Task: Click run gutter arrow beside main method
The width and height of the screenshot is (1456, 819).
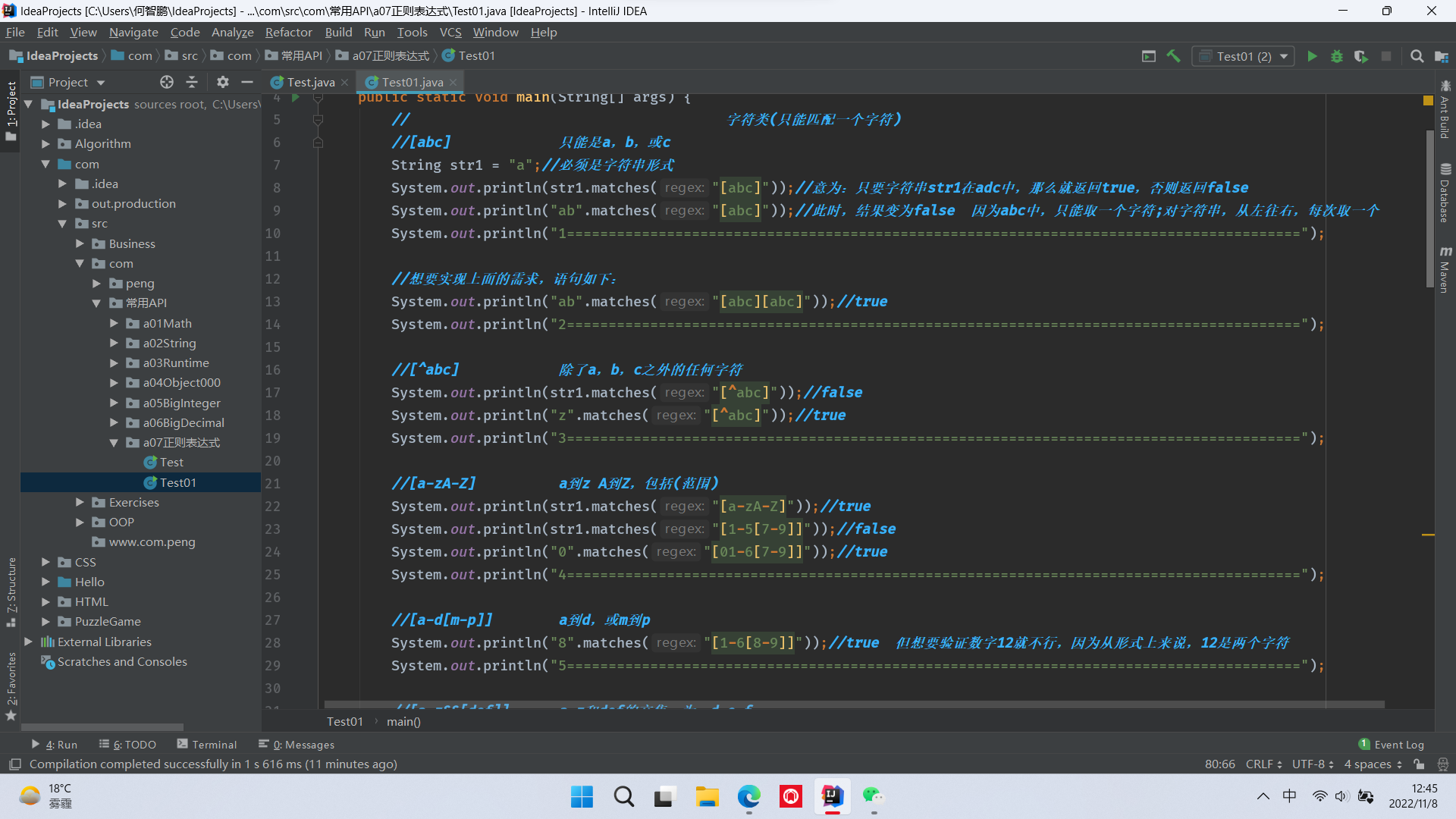Action: click(296, 97)
